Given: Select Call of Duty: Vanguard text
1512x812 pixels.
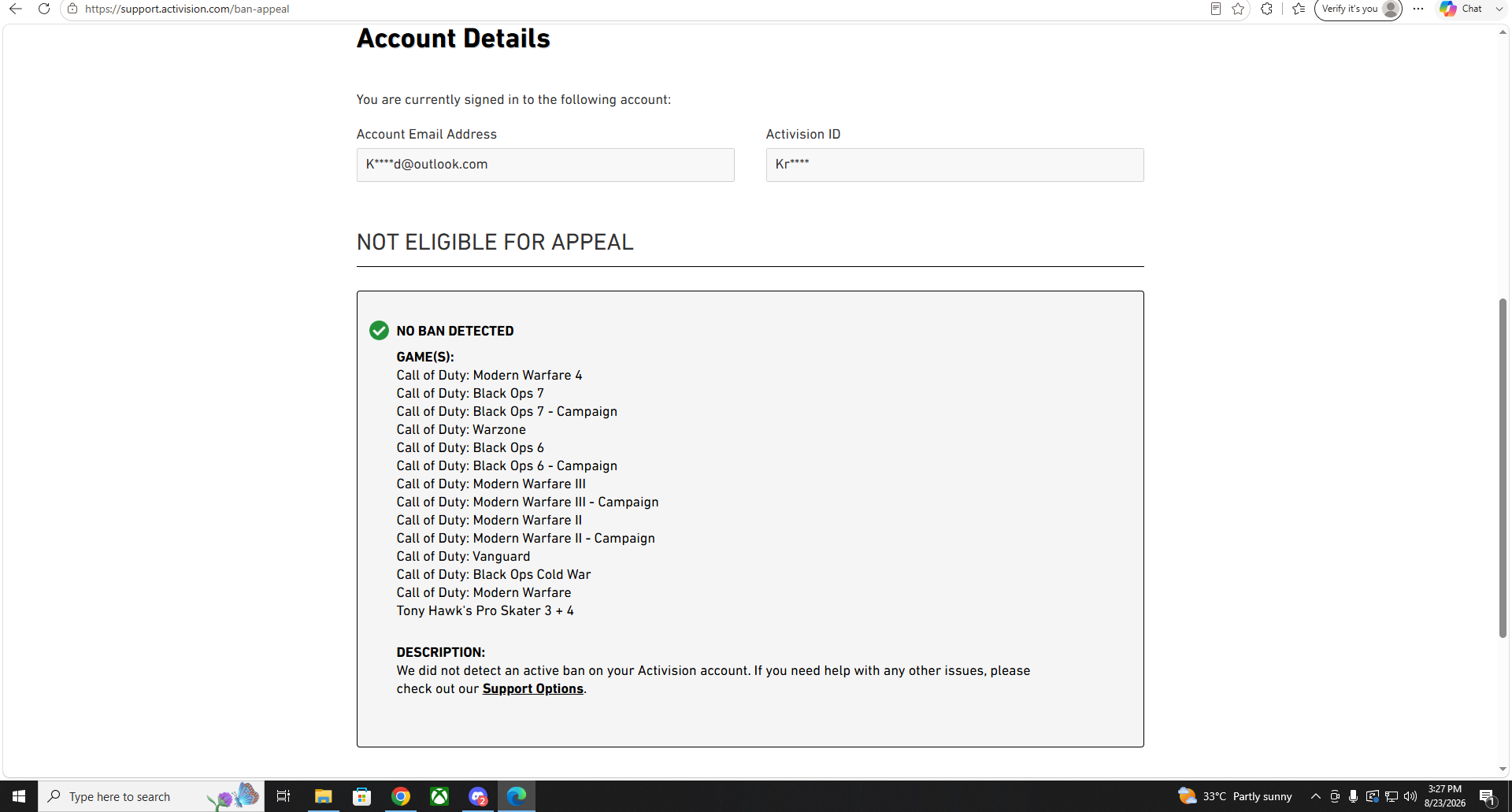Looking at the screenshot, I should [463, 556].
